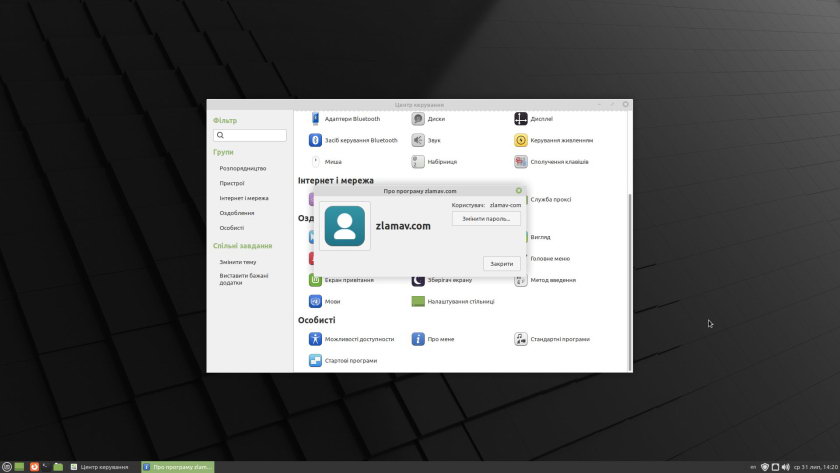This screenshot has width=840, height=473.
Task: Click the Служба проксі label
Action: (x=550, y=199)
